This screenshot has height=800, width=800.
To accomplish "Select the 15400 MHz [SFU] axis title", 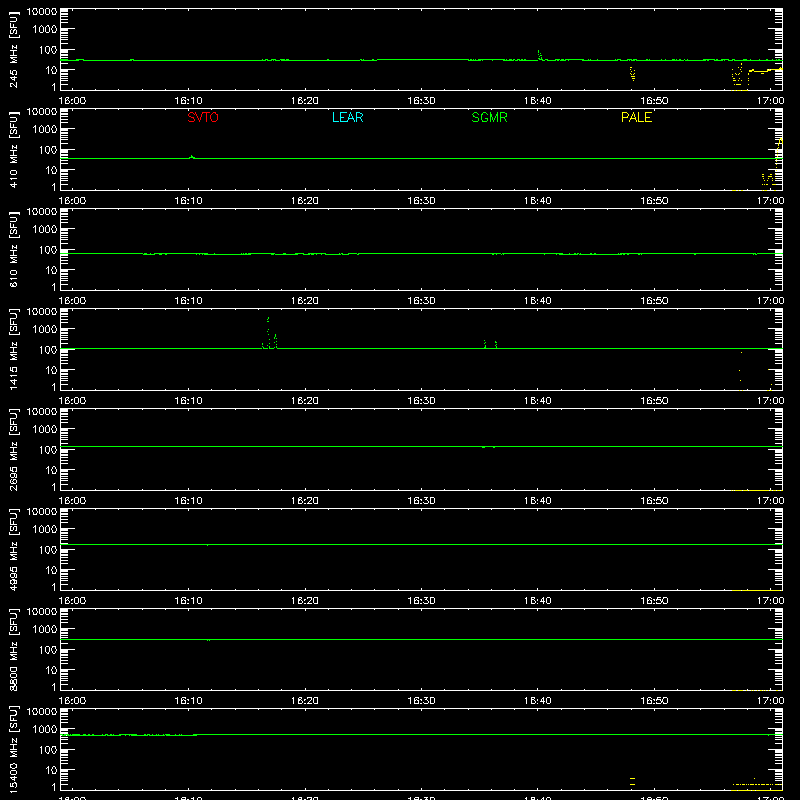I will point(13,749).
